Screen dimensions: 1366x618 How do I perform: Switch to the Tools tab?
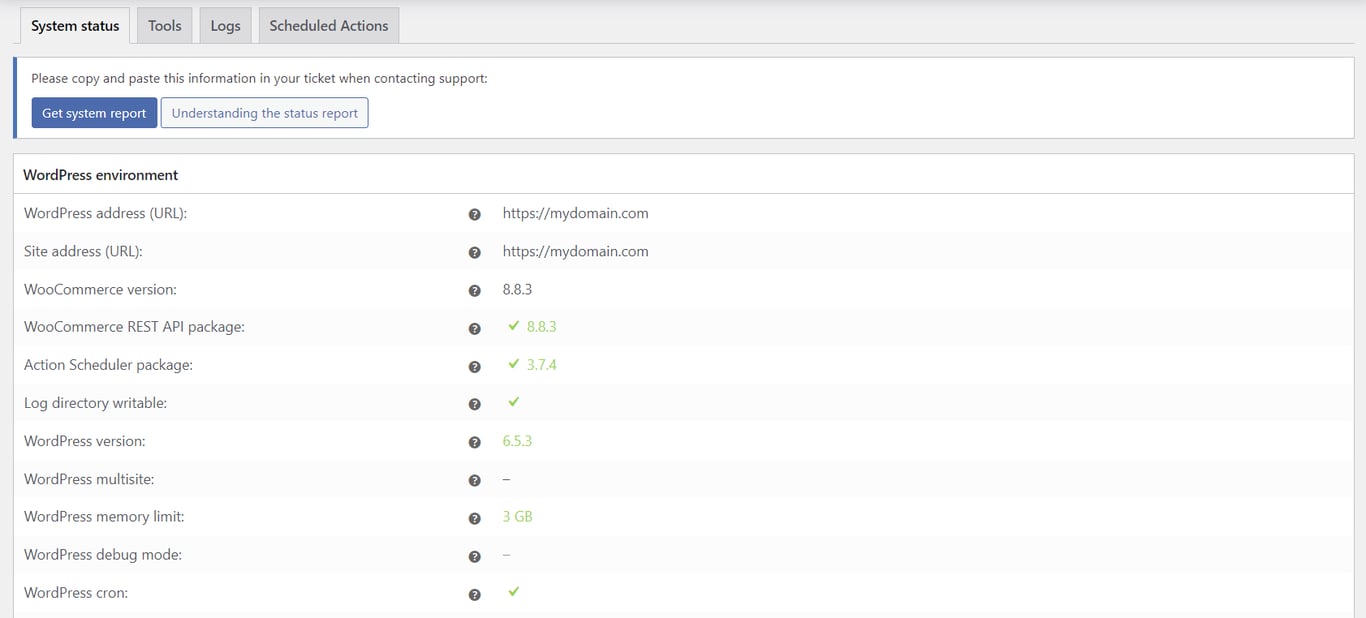point(164,25)
